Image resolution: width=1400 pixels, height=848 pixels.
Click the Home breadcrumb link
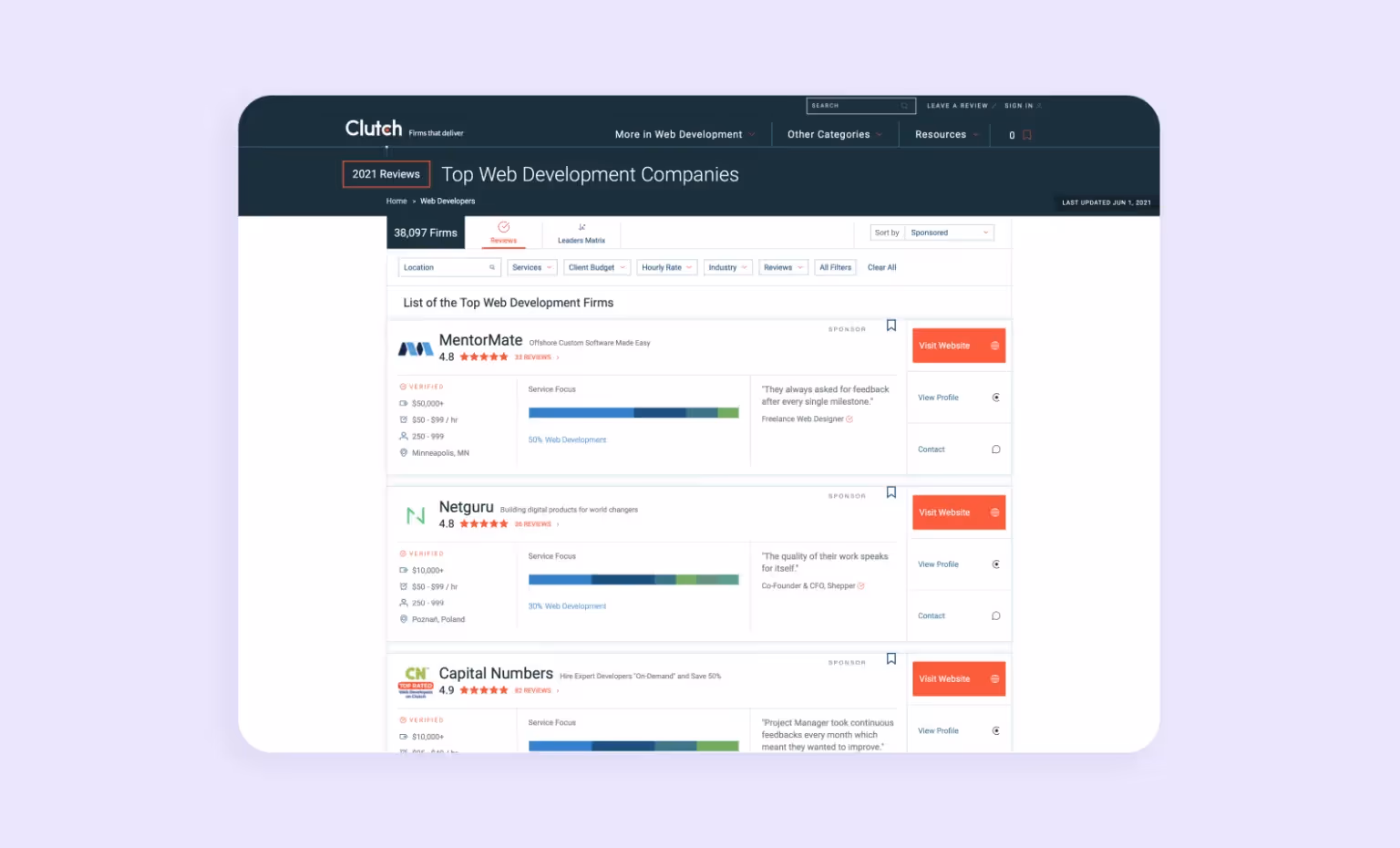point(396,202)
